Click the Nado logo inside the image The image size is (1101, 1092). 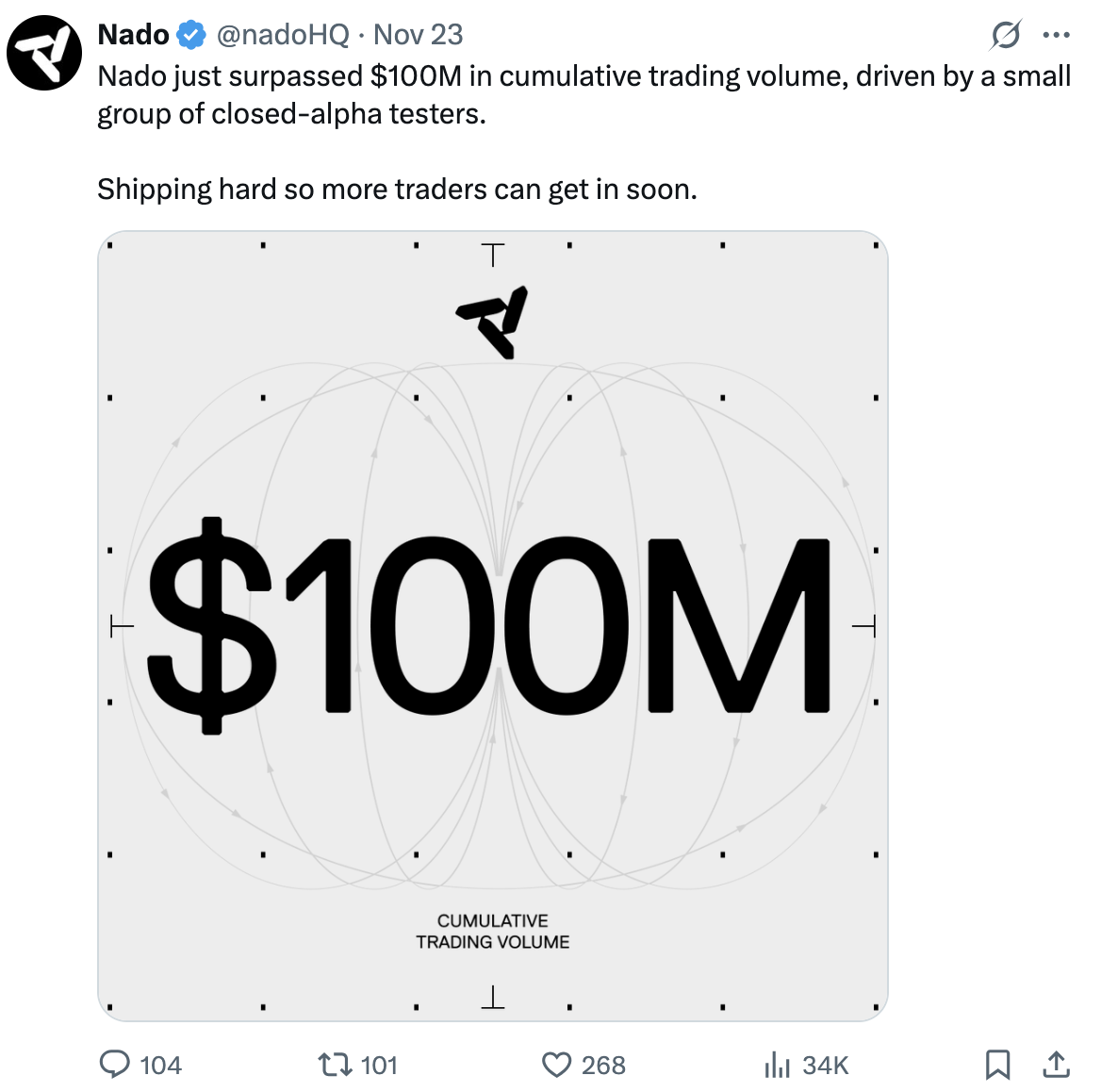pyautogui.click(x=493, y=321)
